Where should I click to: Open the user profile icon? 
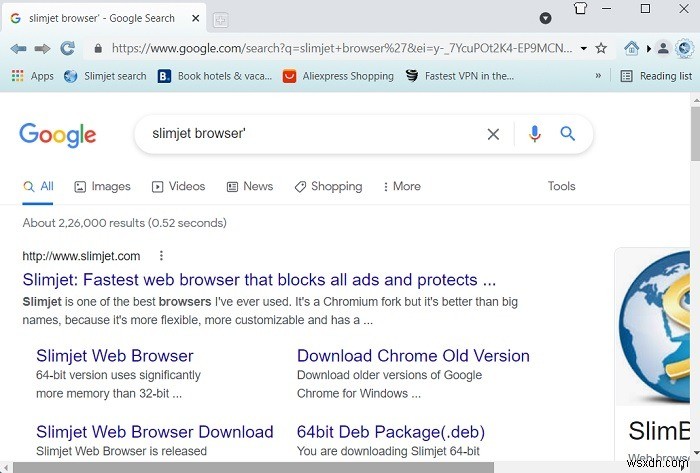tap(662, 48)
